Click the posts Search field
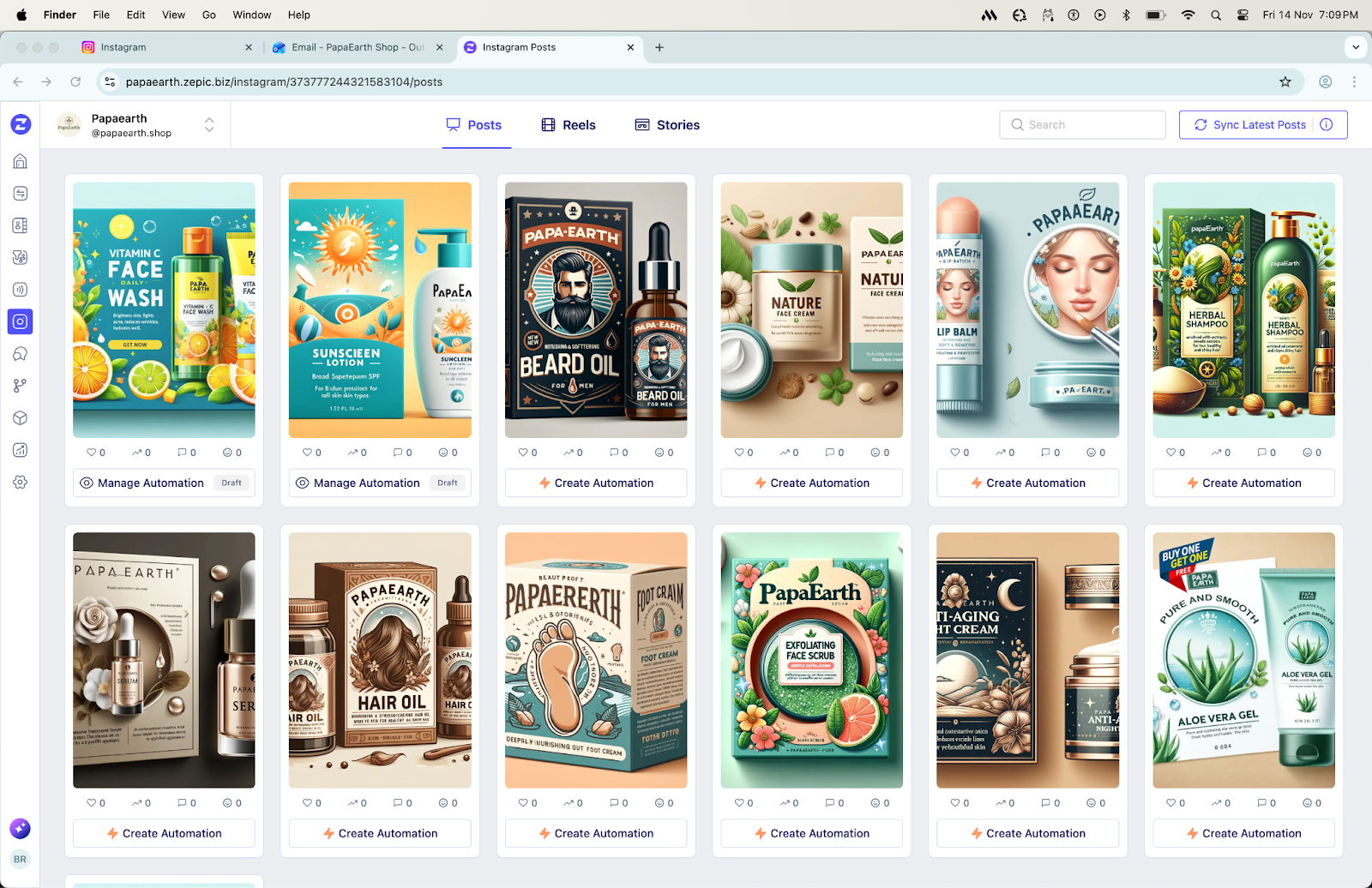The image size is (1372, 888). click(x=1082, y=125)
